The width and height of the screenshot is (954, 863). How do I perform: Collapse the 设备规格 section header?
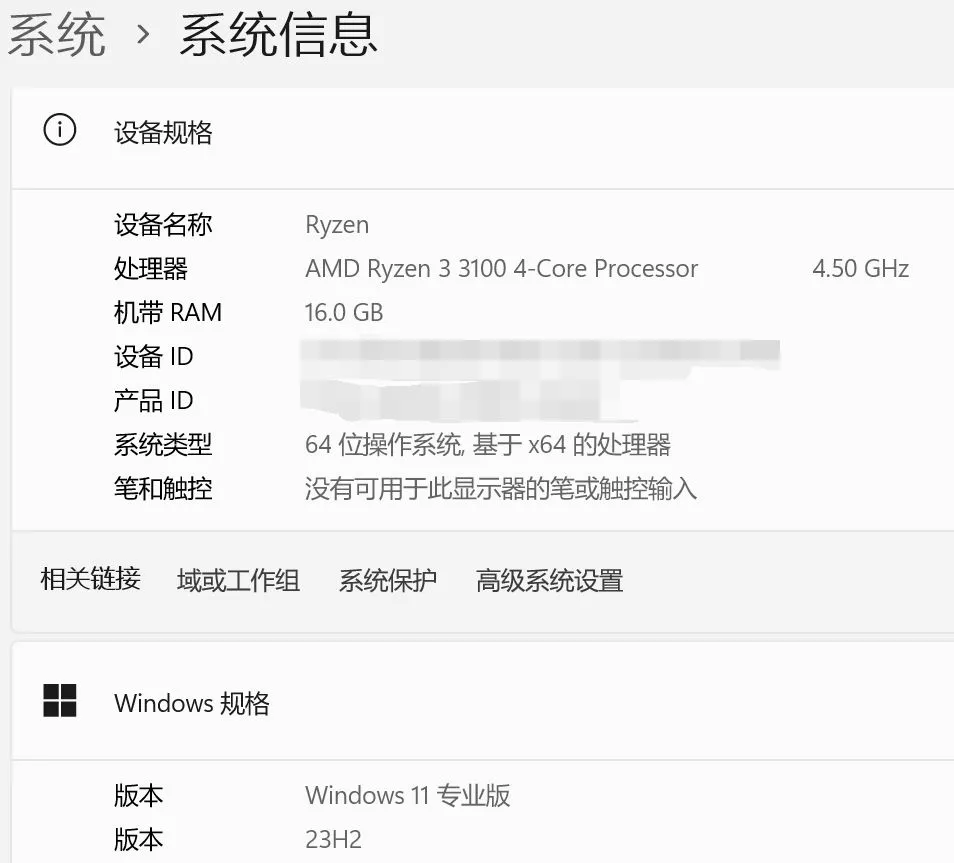(x=482, y=138)
